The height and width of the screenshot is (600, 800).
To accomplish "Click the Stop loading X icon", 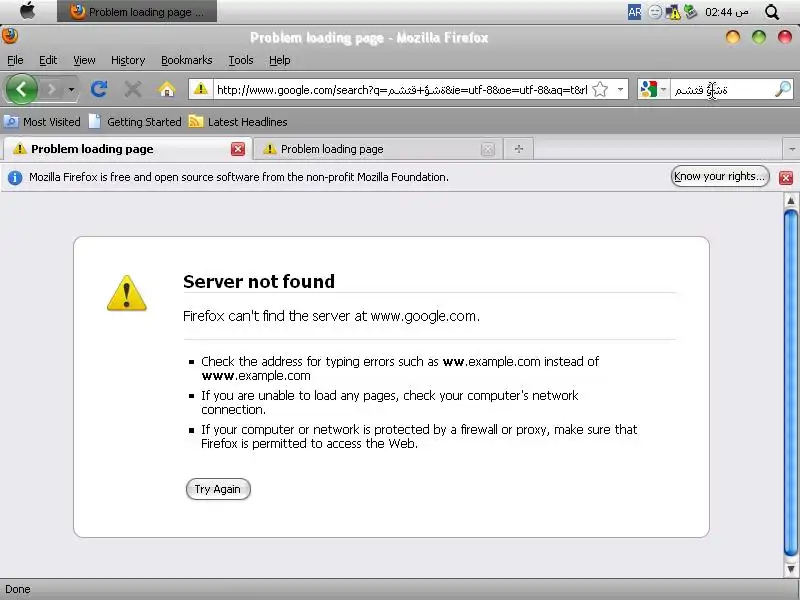I will click(133, 89).
